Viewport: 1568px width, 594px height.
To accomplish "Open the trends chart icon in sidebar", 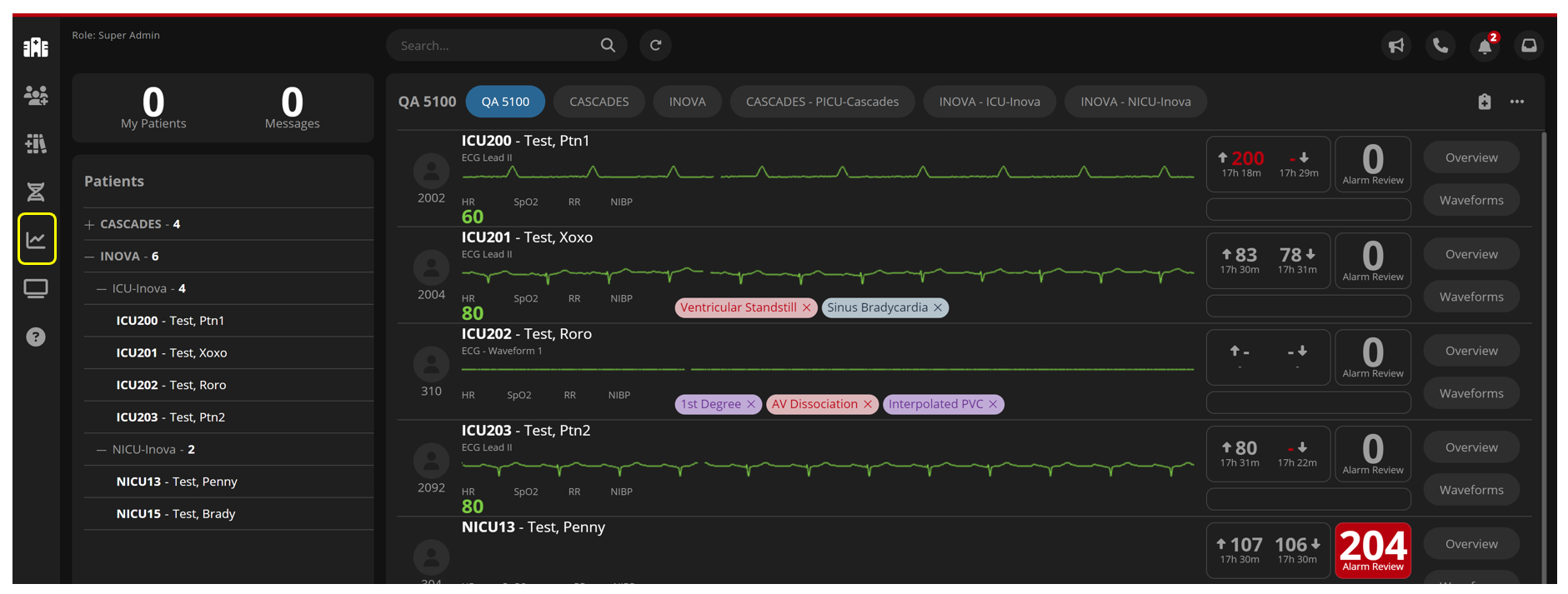I will pyautogui.click(x=36, y=240).
